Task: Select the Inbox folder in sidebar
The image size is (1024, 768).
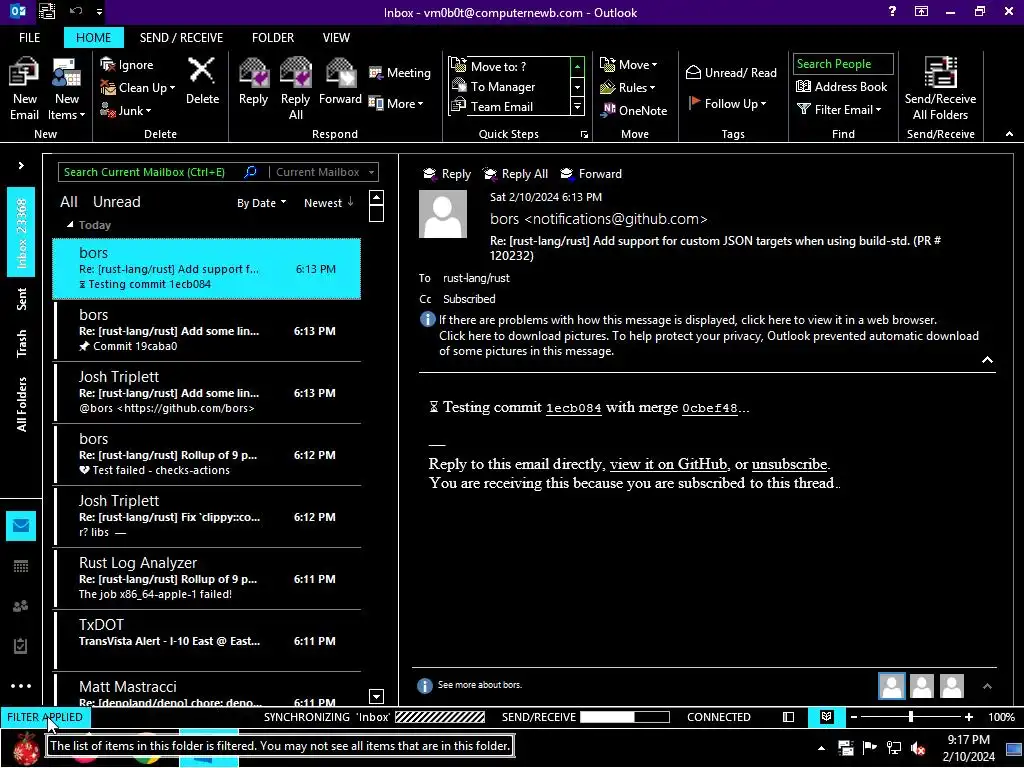Action: tap(21, 232)
